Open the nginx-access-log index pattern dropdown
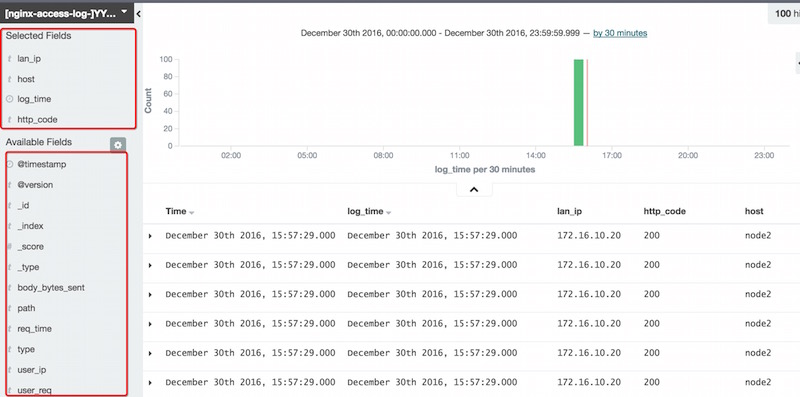The image size is (800, 397). (66, 13)
